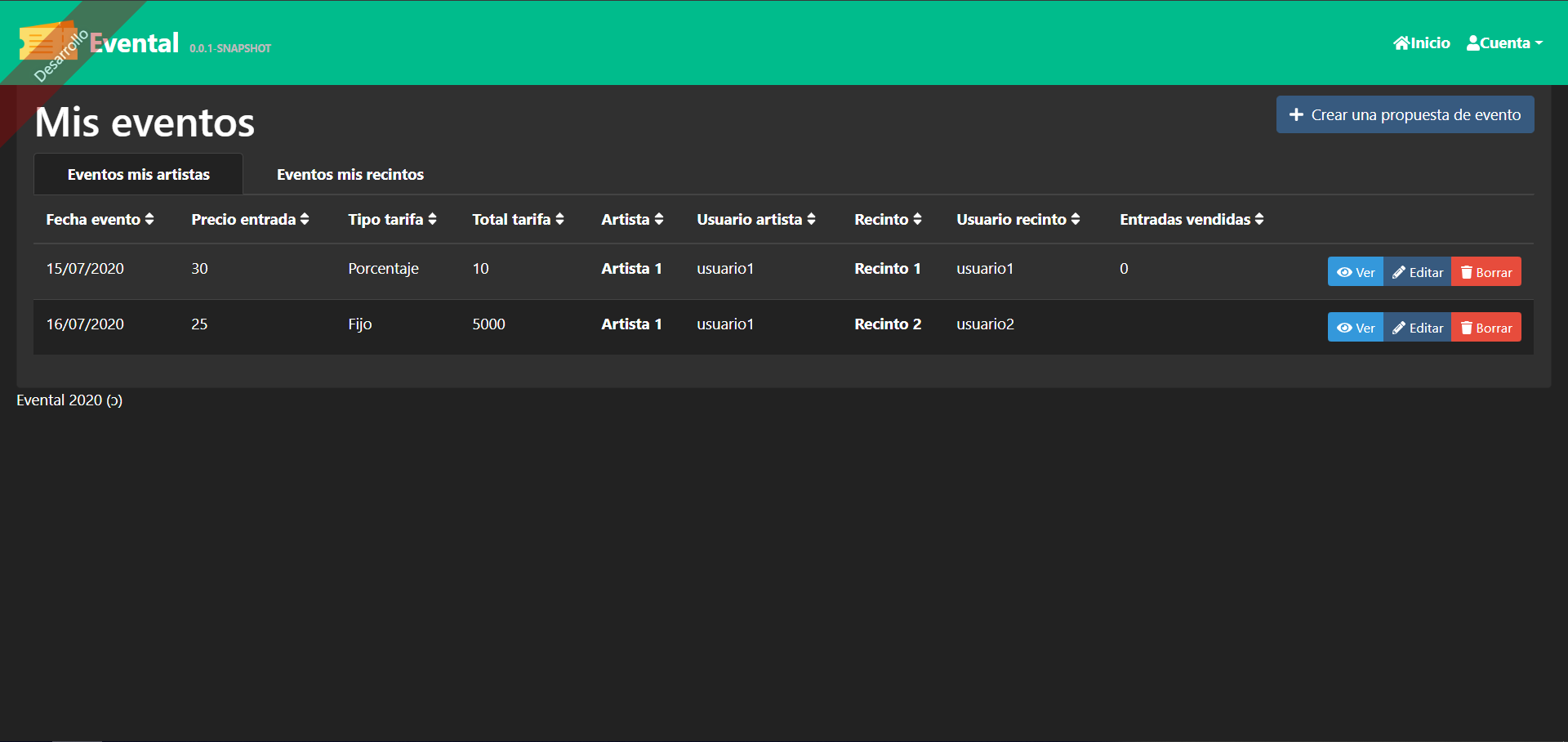
Task: Open the Cuenta account dropdown
Action: (x=1504, y=43)
